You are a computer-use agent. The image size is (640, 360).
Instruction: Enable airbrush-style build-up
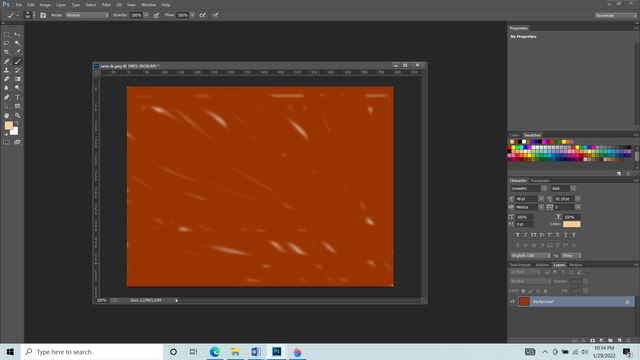[202, 15]
